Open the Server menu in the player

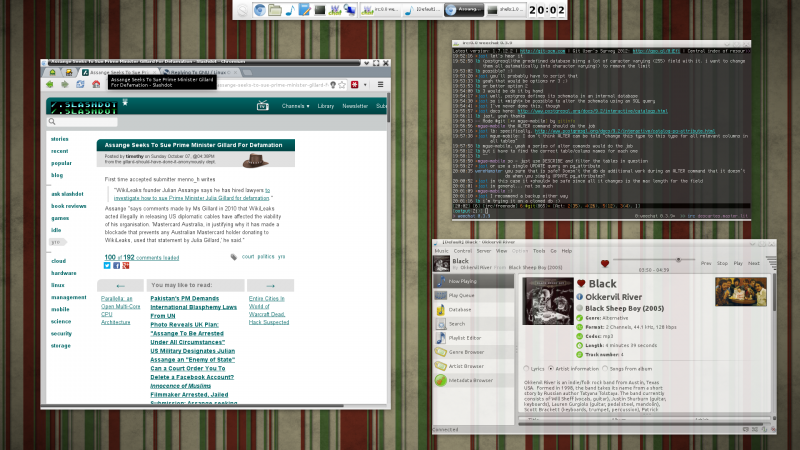484,251
